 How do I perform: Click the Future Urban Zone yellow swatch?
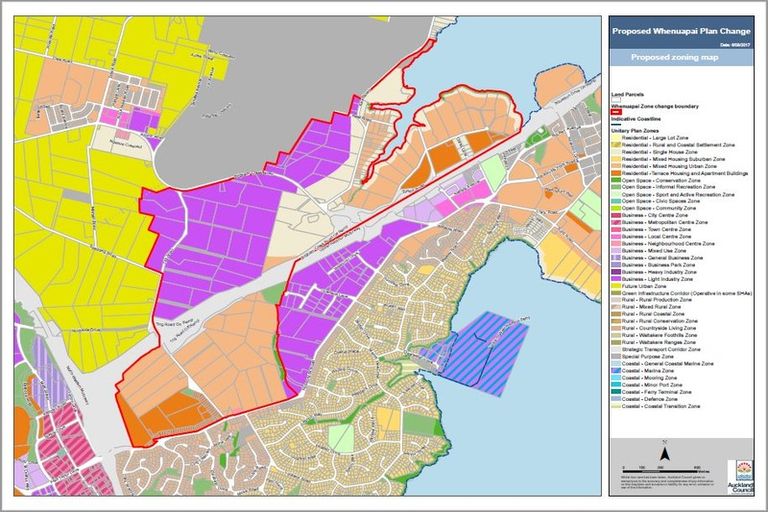[615, 285]
